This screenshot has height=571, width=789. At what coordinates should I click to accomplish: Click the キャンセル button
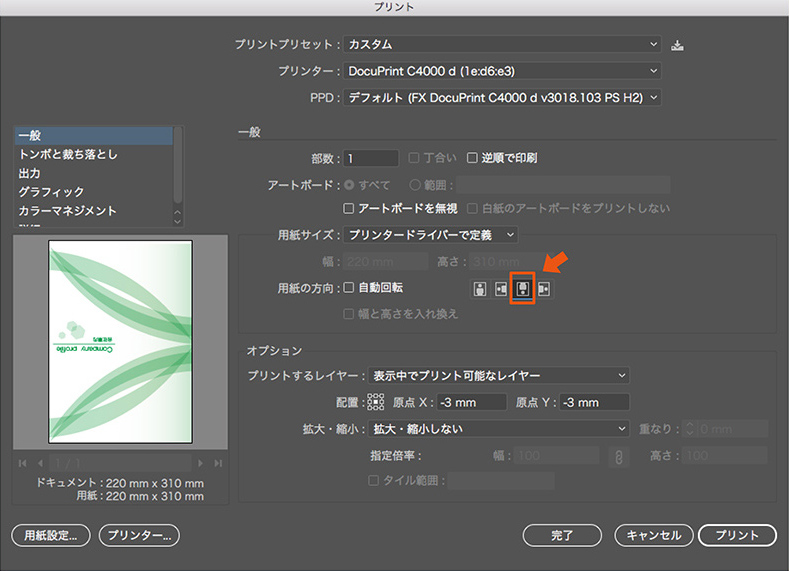[654, 535]
